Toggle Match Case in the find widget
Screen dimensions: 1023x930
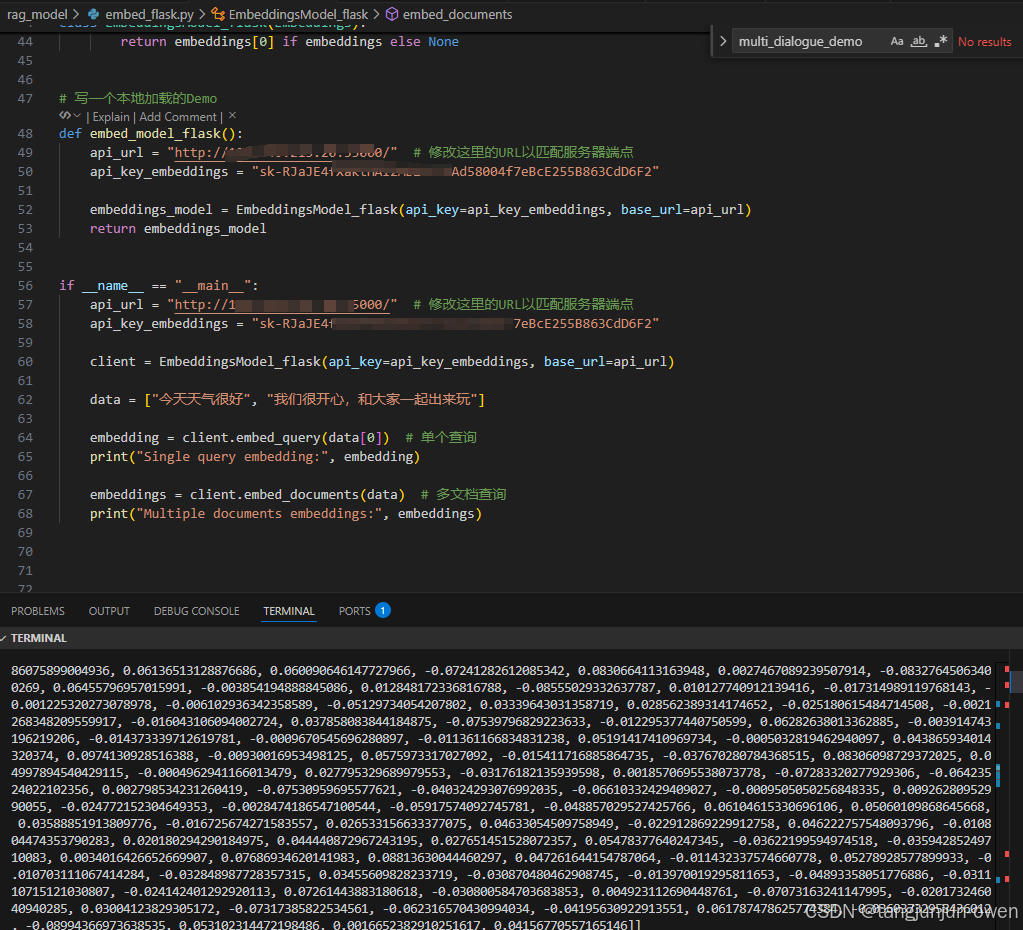coord(896,42)
